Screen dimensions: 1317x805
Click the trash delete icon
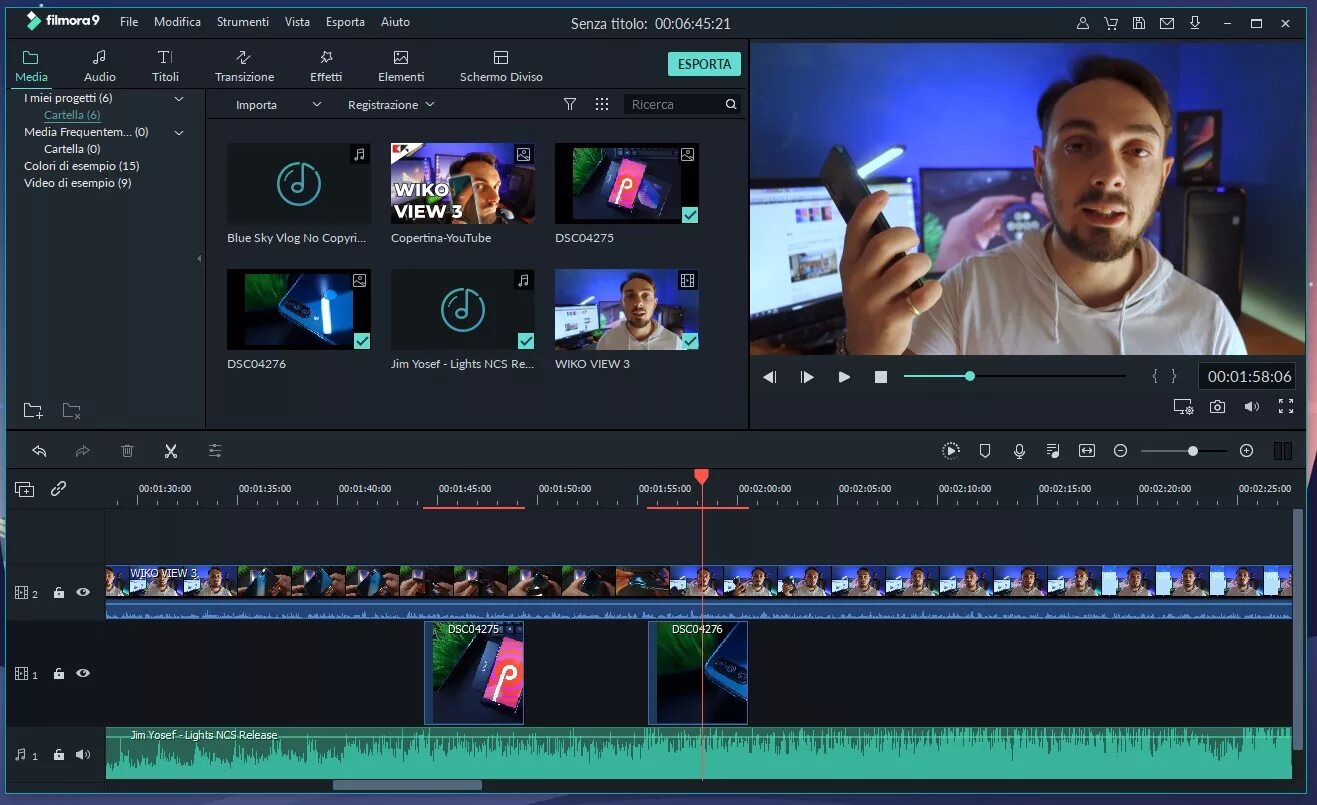pos(127,451)
